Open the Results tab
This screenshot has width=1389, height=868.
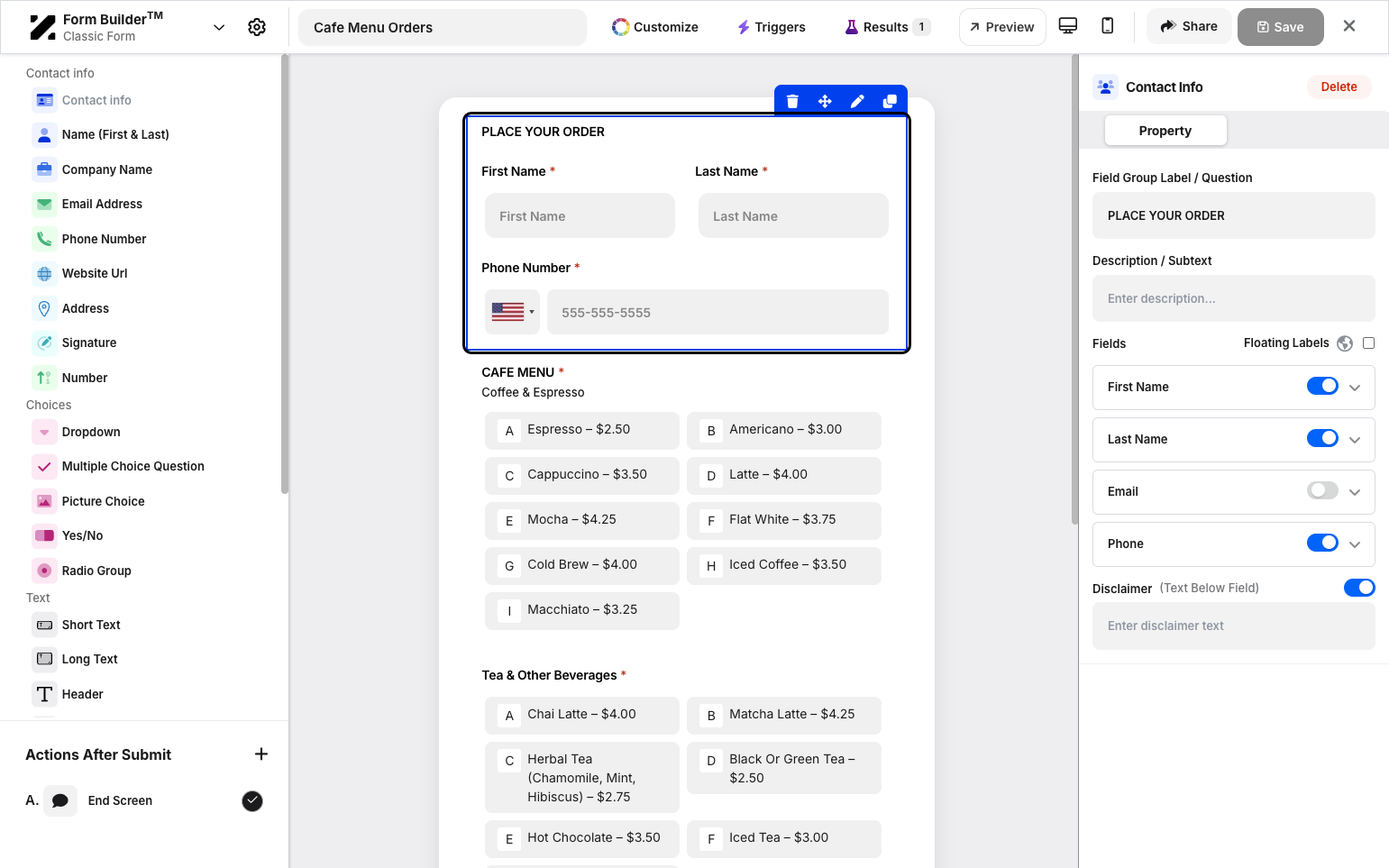click(x=887, y=27)
